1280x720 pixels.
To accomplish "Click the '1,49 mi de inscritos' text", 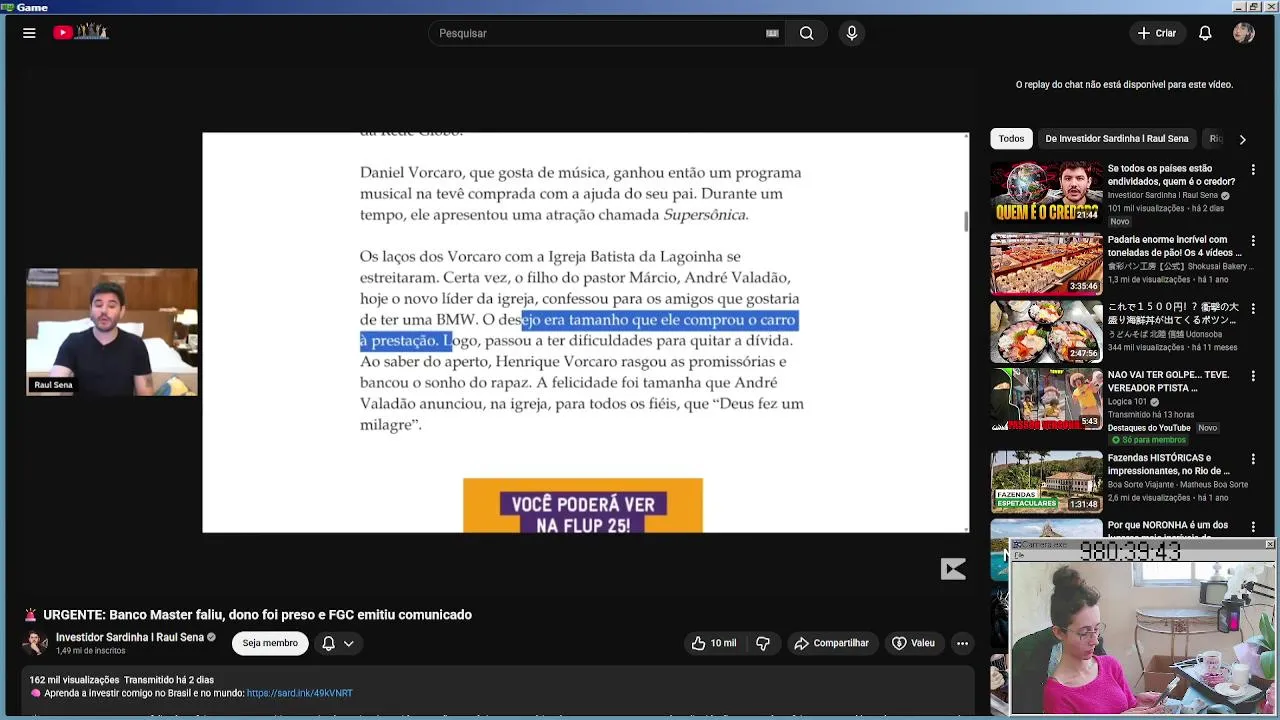I will (x=91, y=651).
